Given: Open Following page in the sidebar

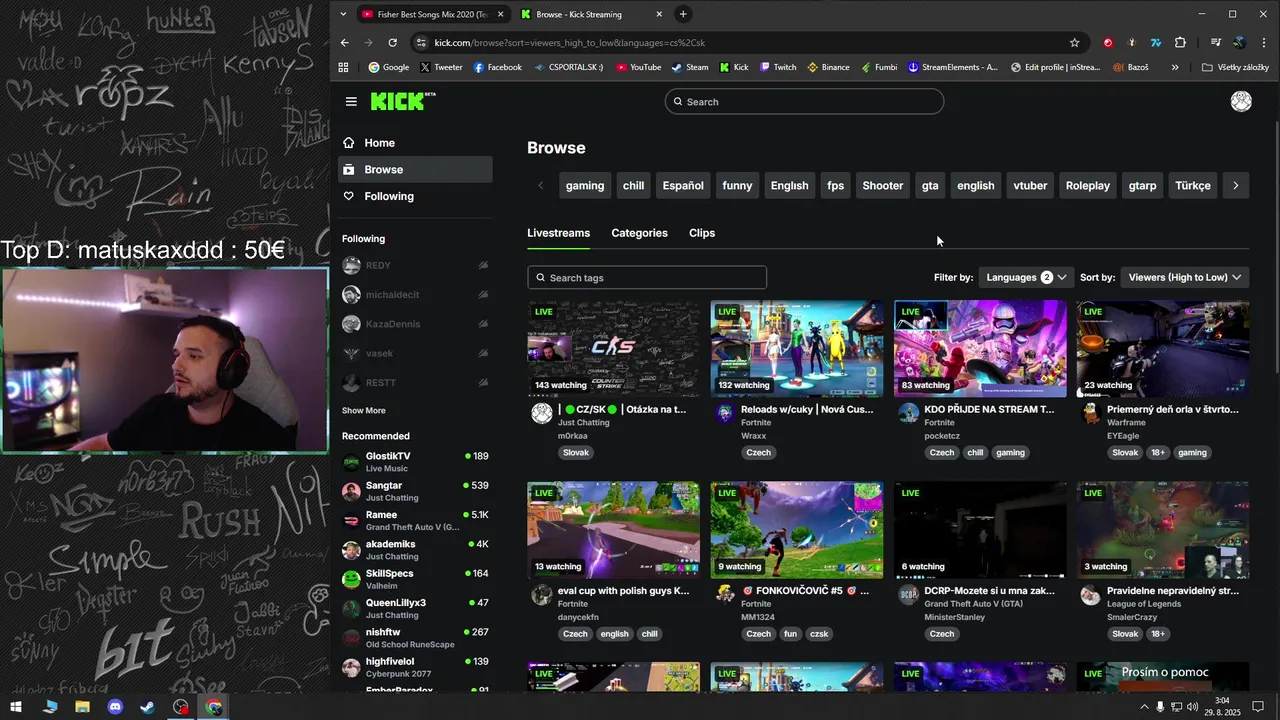Looking at the screenshot, I should pyautogui.click(x=415, y=196).
